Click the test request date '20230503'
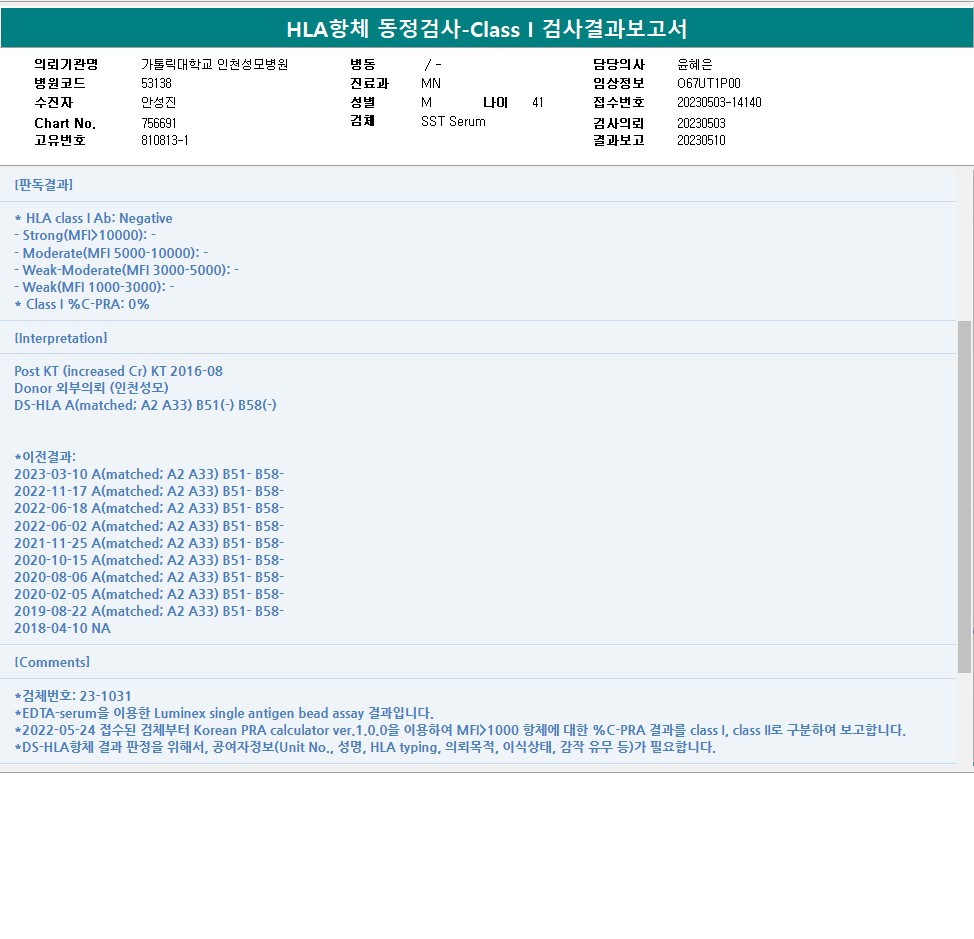The width and height of the screenshot is (974, 939). [701, 123]
